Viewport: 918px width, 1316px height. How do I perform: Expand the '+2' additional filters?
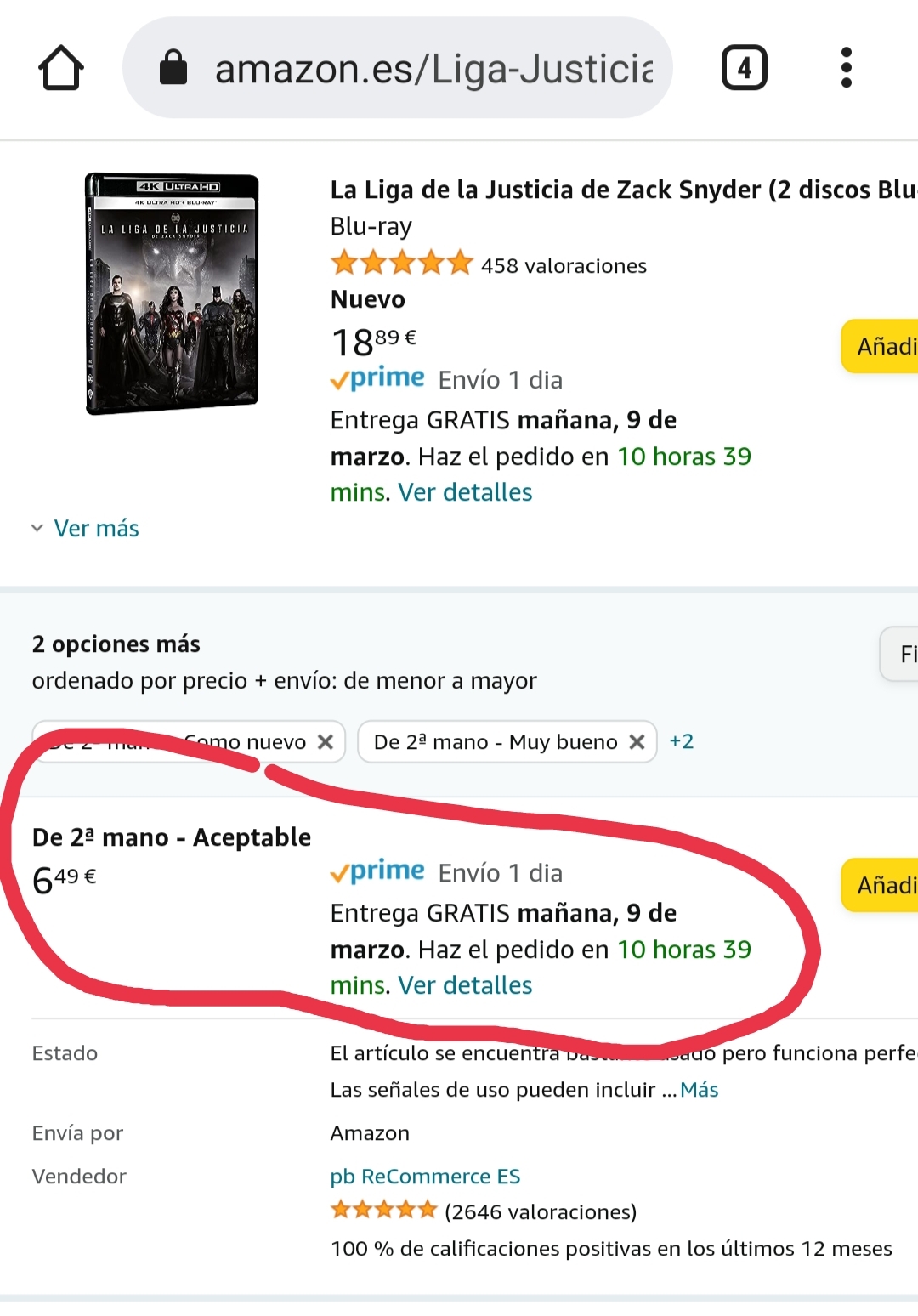[x=682, y=741]
